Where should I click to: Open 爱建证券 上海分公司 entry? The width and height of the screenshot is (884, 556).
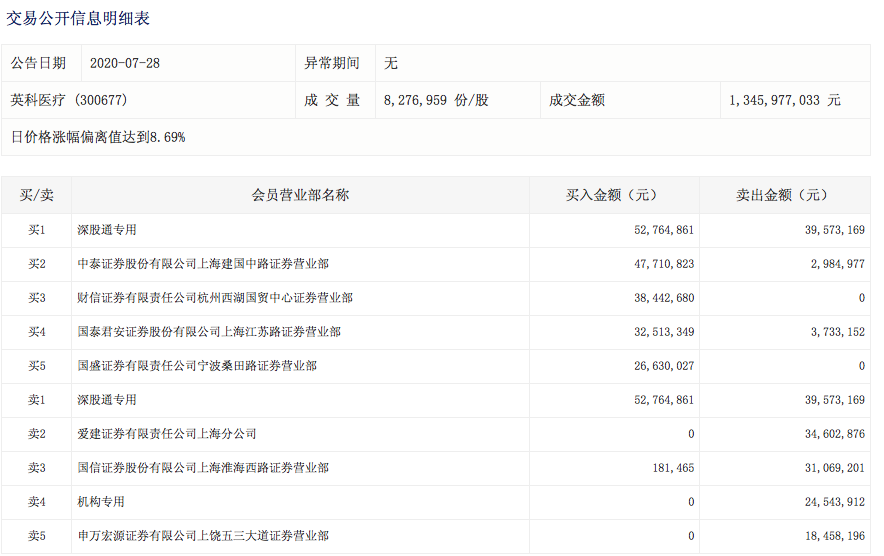click(167, 434)
